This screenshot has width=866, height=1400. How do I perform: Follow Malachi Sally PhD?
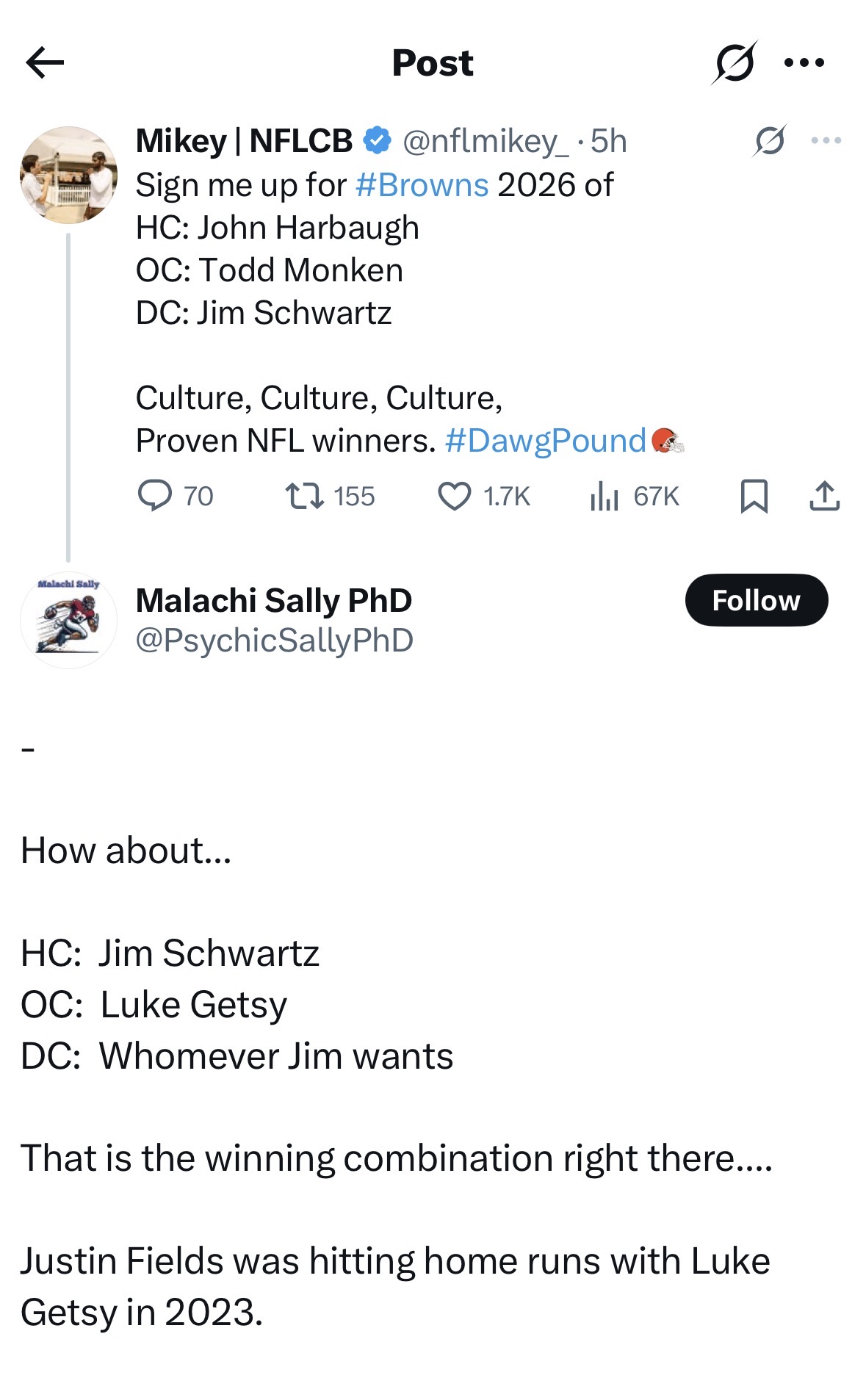click(x=756, y=600)
